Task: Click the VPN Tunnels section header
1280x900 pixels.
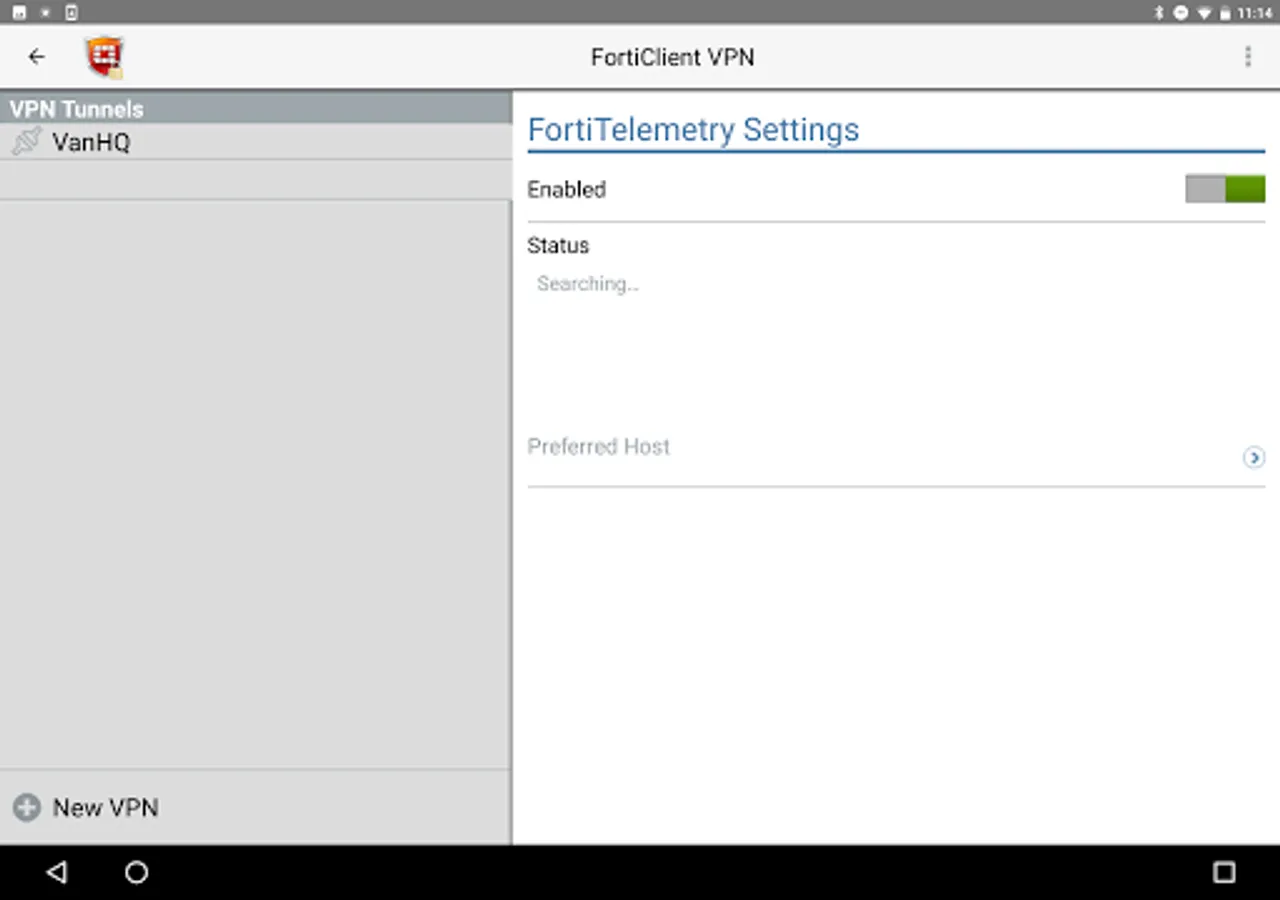Action: pyautogui.click(x=77, y=109)
